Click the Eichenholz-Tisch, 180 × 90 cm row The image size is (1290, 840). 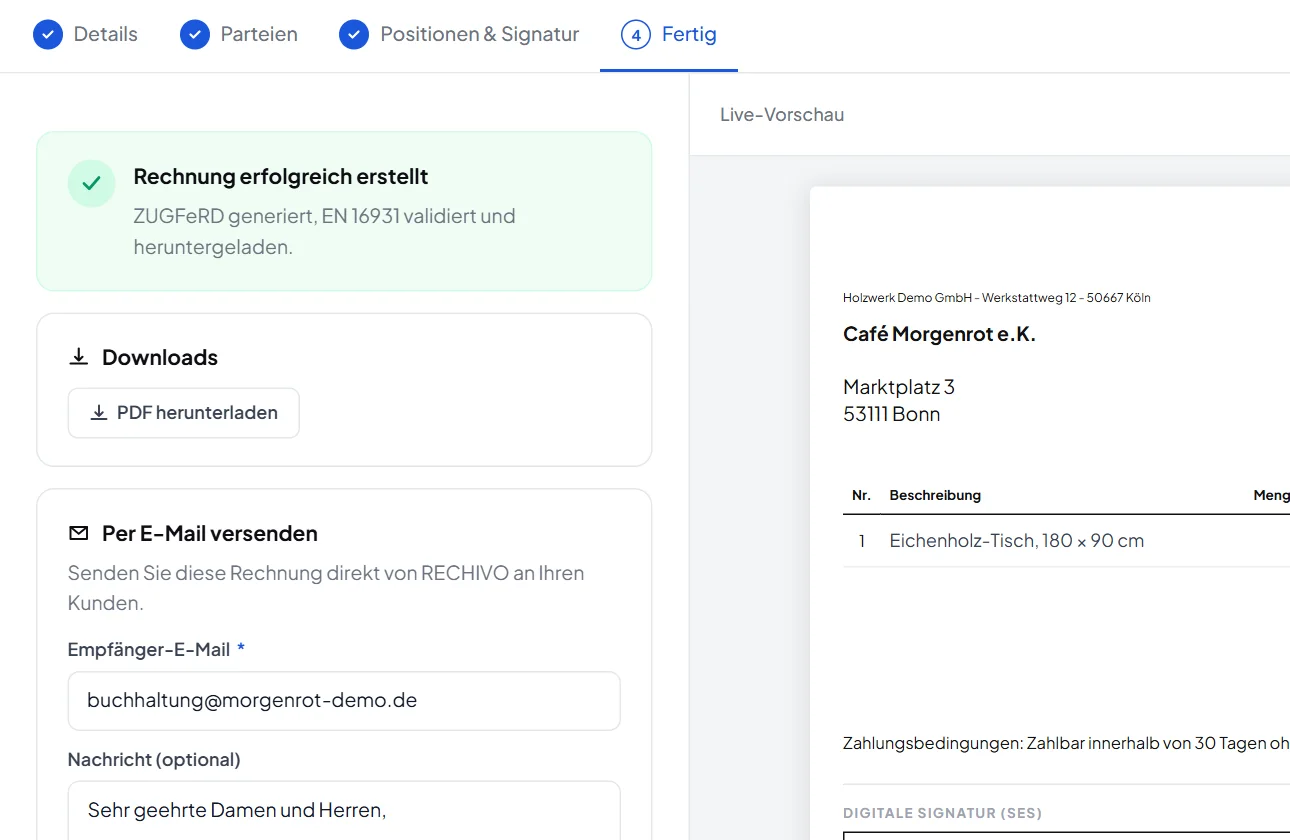pos(1066,541)
